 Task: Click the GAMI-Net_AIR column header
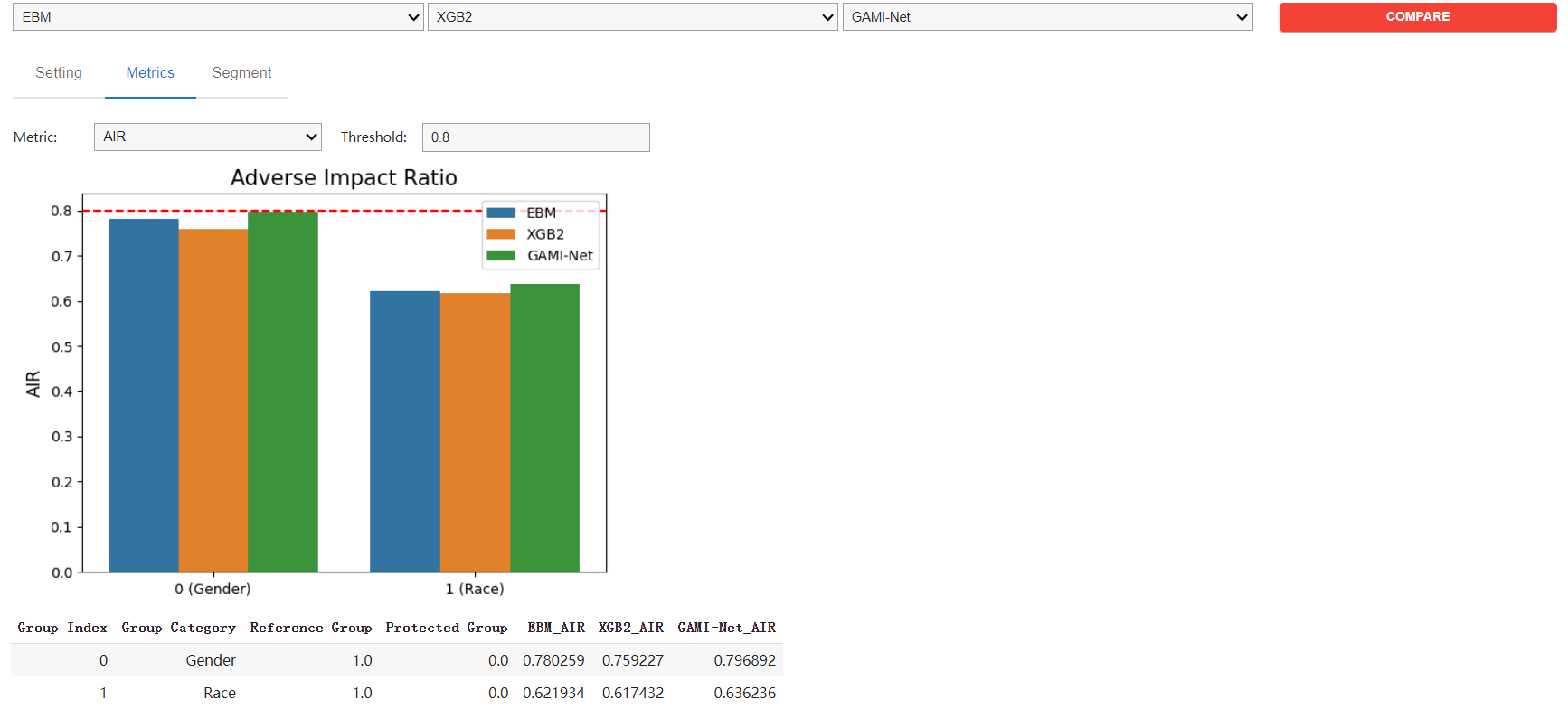click(x=726, y=628)
